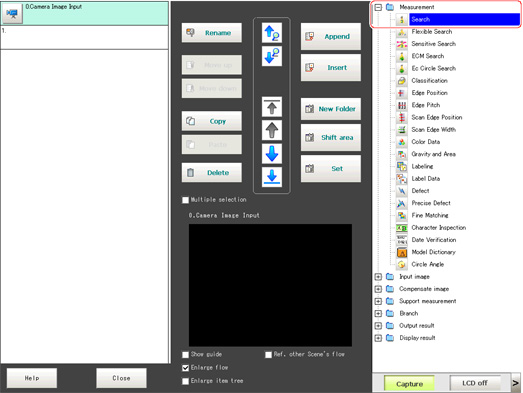The image size is (523, 393).
Task: Click the Help button
Action: coord(32,378)
